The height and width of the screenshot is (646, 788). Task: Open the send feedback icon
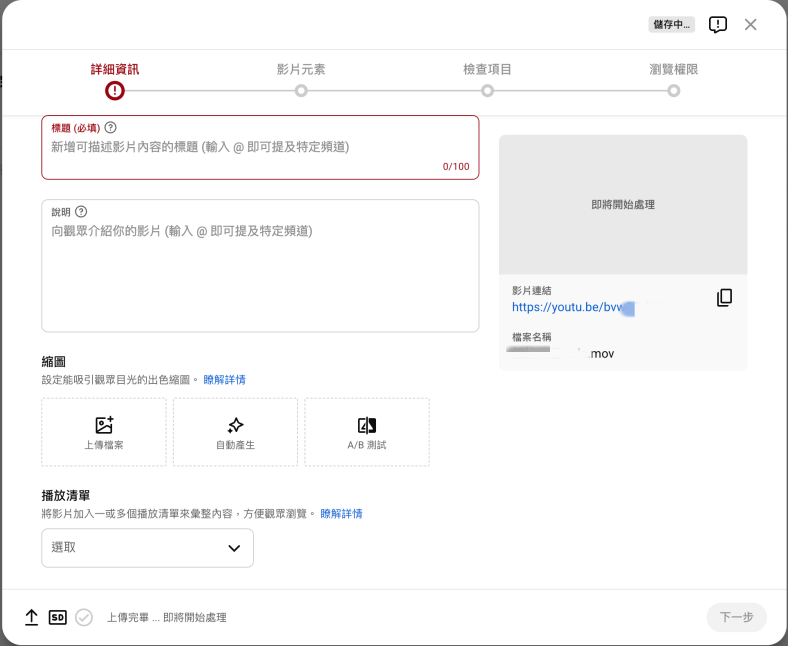pyautogui.click(x=718, y=24)
